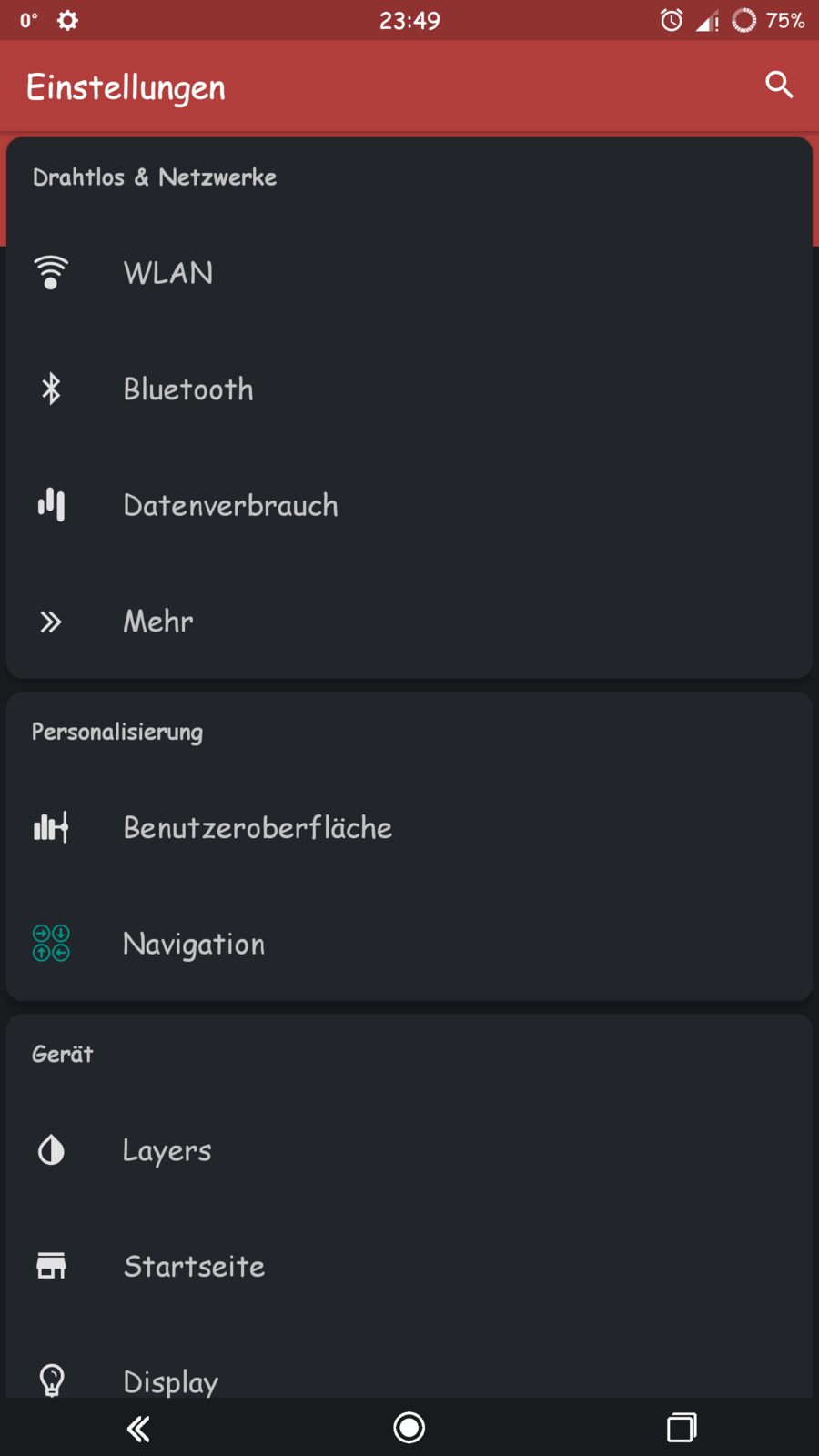Tap the green Navigation icon
This screenshot has height=1456, width=819.
tap(51, 943)
